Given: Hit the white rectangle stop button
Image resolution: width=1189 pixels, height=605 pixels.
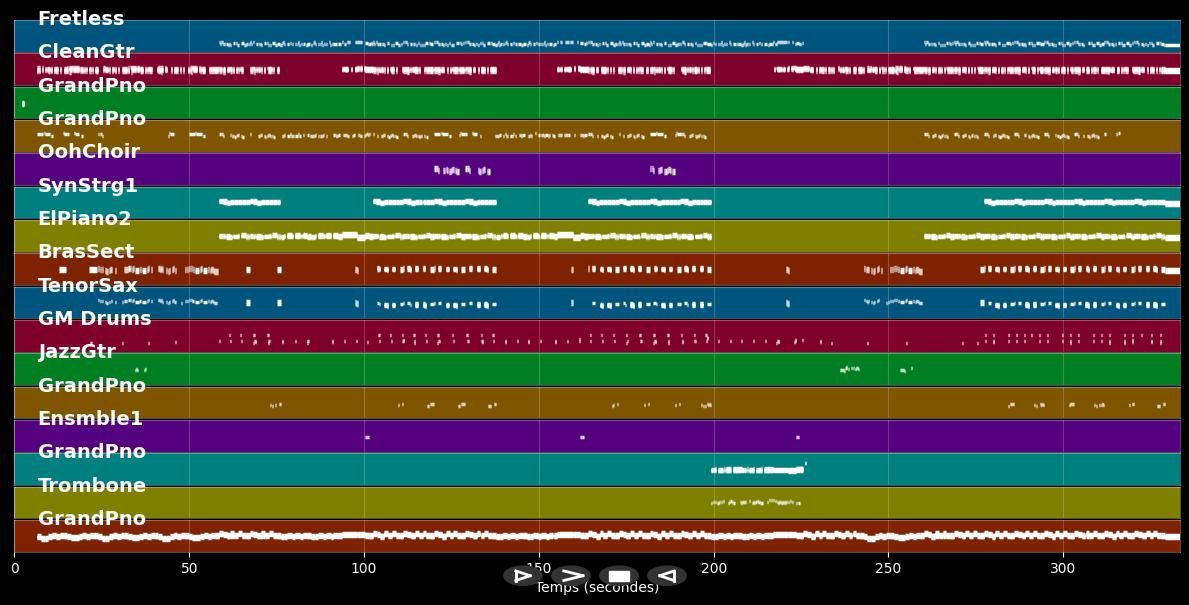Looking at the screenshot, I should click(619, 576).
